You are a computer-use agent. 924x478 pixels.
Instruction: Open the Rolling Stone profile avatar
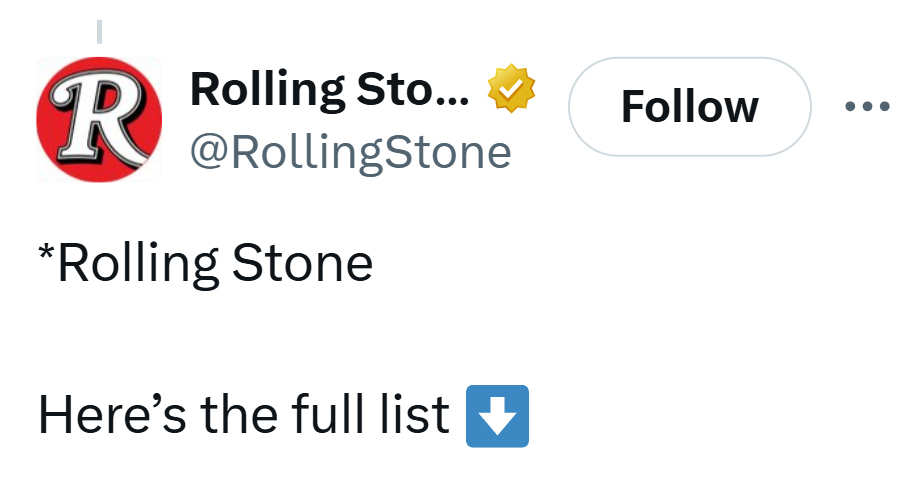point(99,119)
